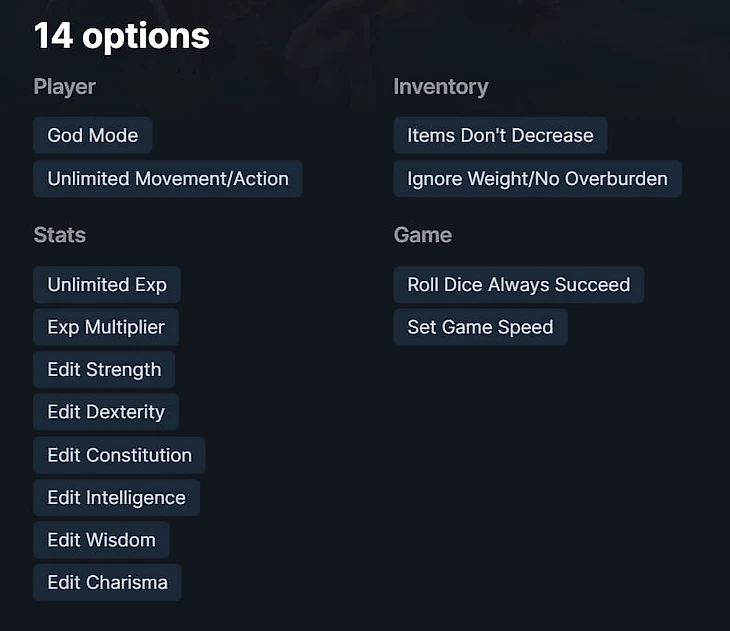Enable the God Mode option
Viewport: 730px width, 631px height.
coord(92,136)
